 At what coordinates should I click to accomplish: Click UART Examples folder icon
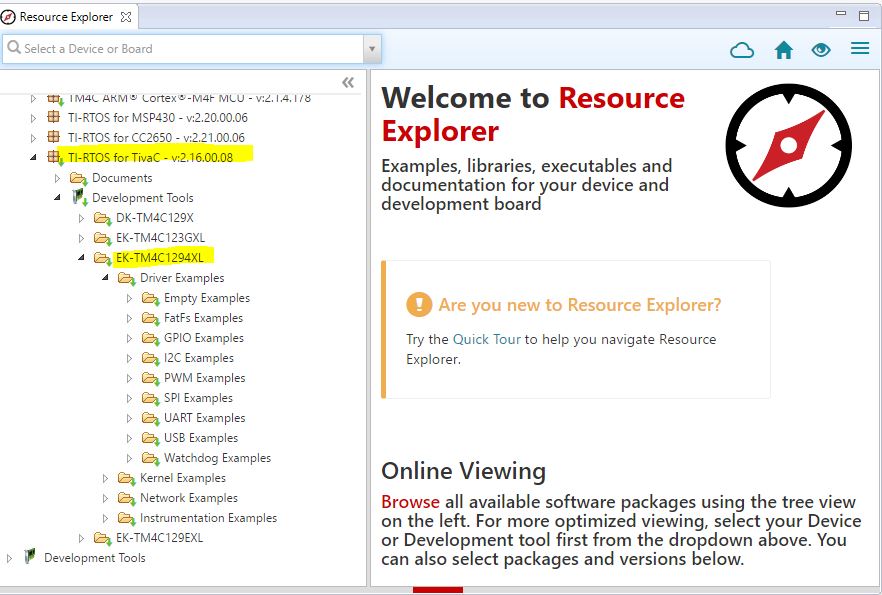(x=151, y=418)
